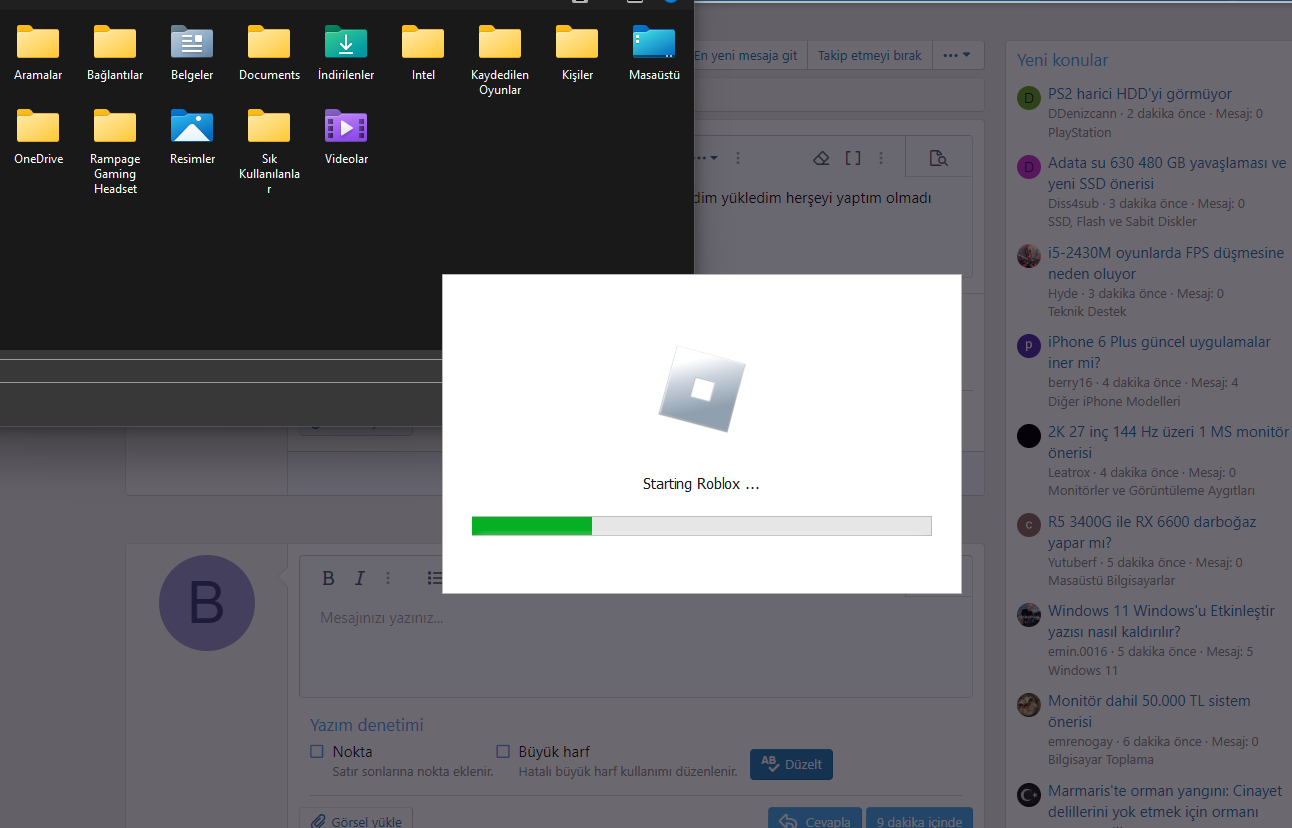The image size is (1292, 828).
Task: Click Diss4sub's purple D avatar
Action: point(1029,167)
